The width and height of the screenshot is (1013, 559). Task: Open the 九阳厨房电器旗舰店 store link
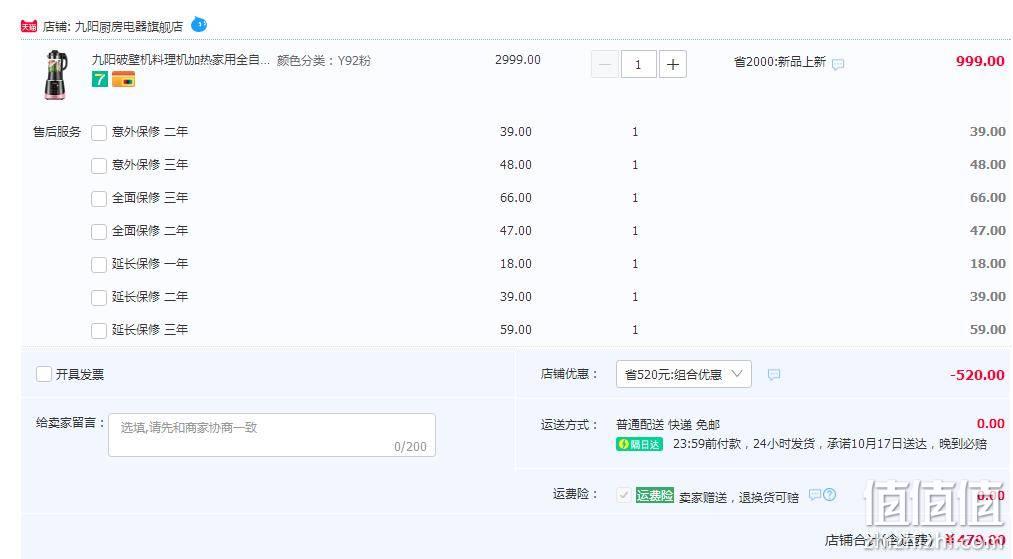point(129,26)
